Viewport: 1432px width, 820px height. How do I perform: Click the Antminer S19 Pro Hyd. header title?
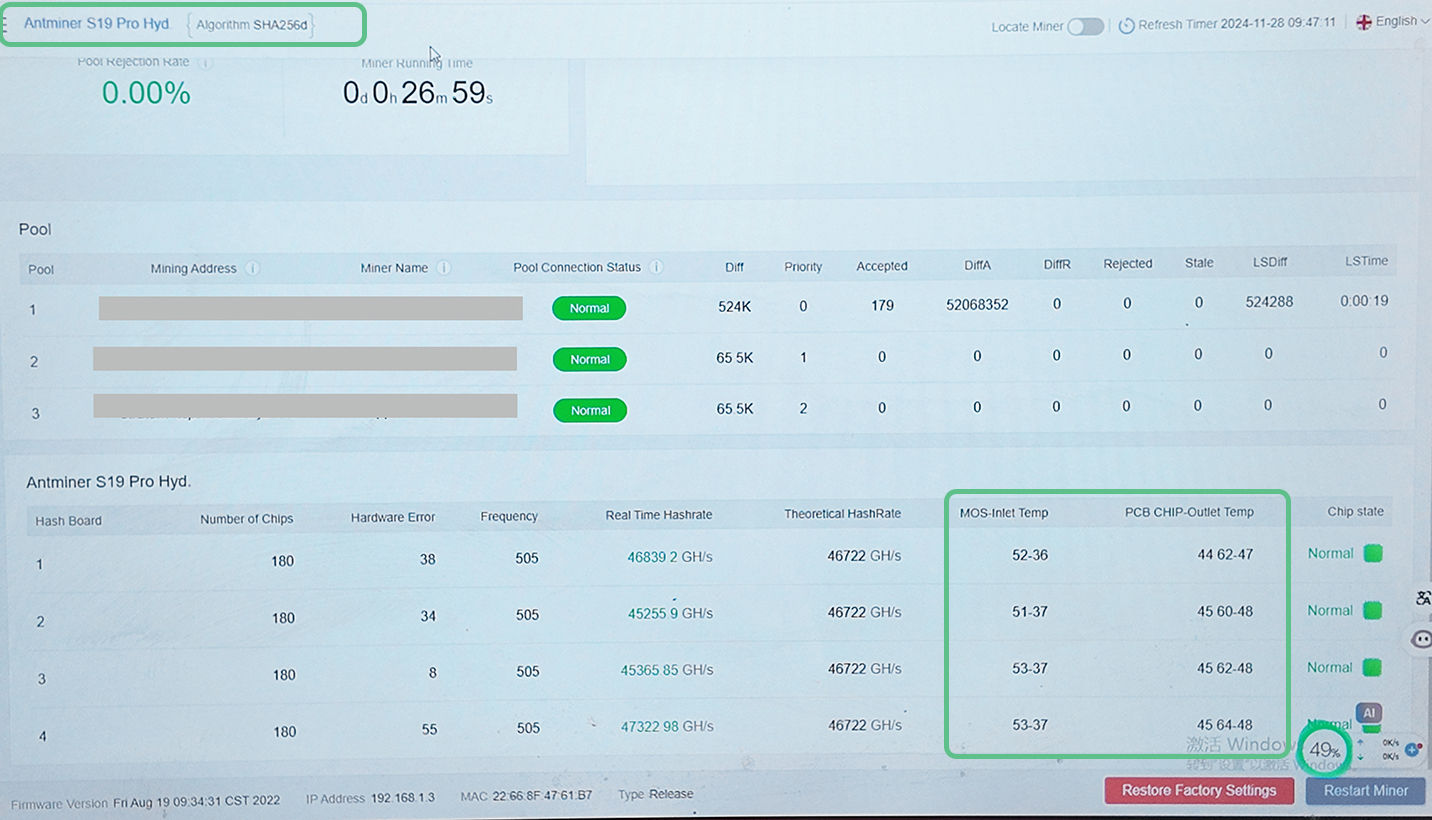(x=97, y=24)
